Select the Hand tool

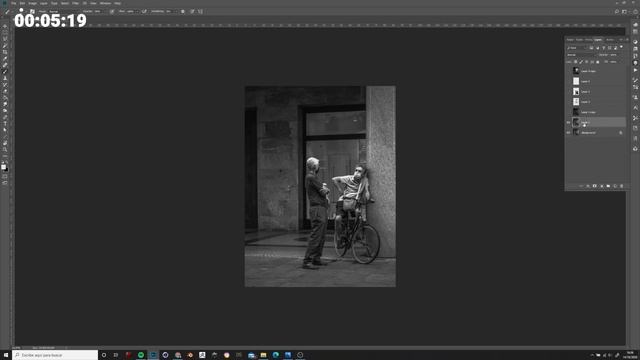point(5,143)
